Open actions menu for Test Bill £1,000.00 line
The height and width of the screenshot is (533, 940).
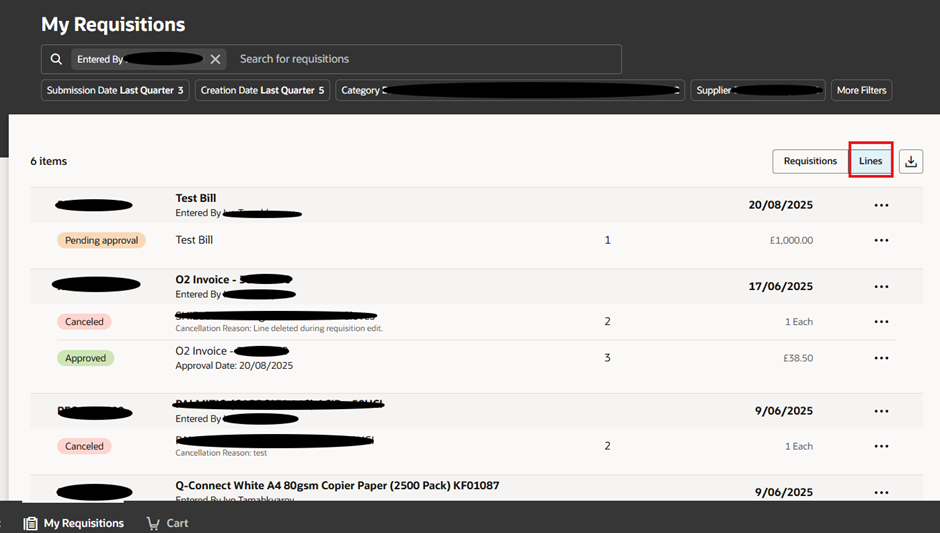(881, 240)
